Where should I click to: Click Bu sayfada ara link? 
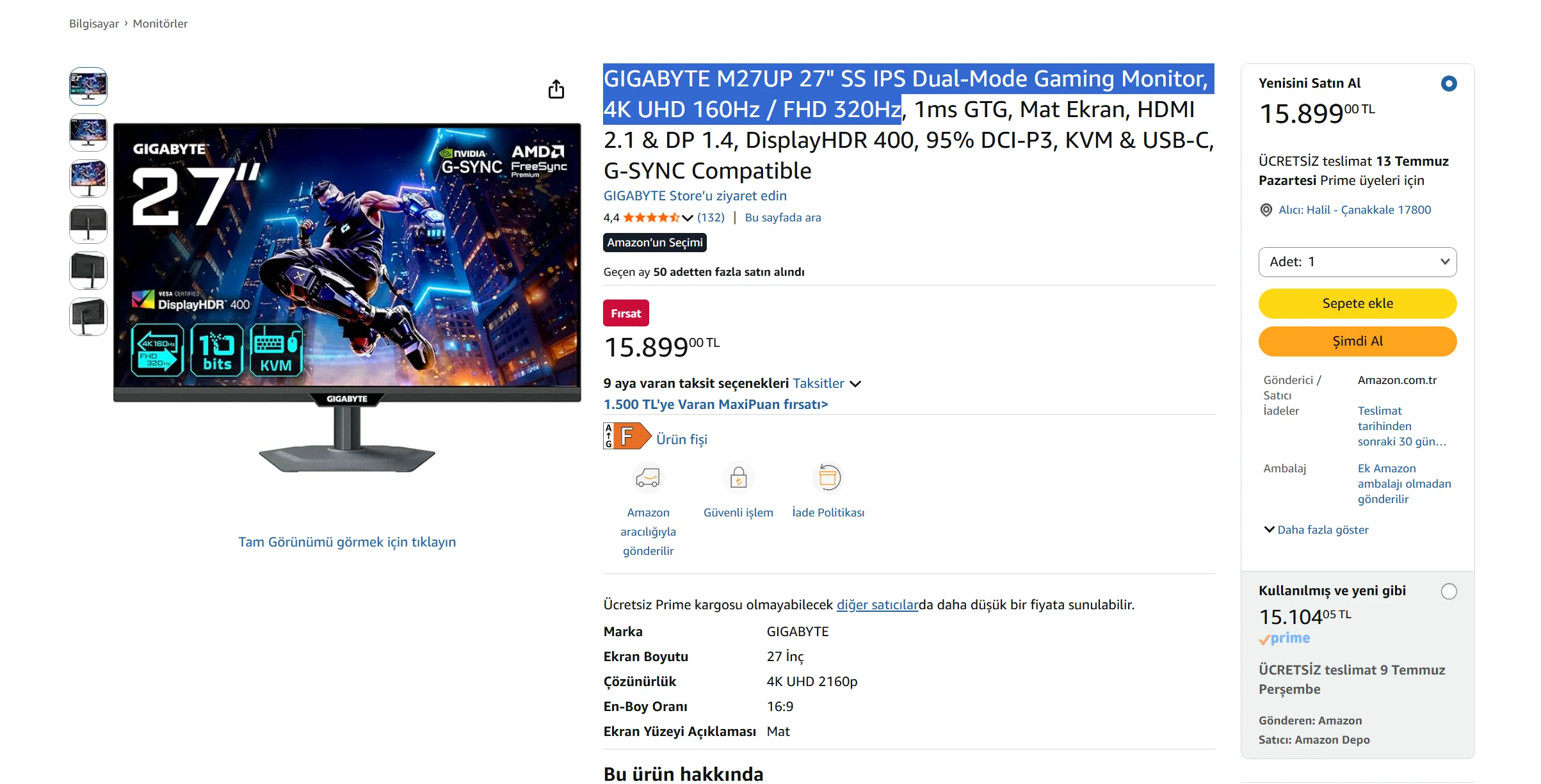[783, 218]
